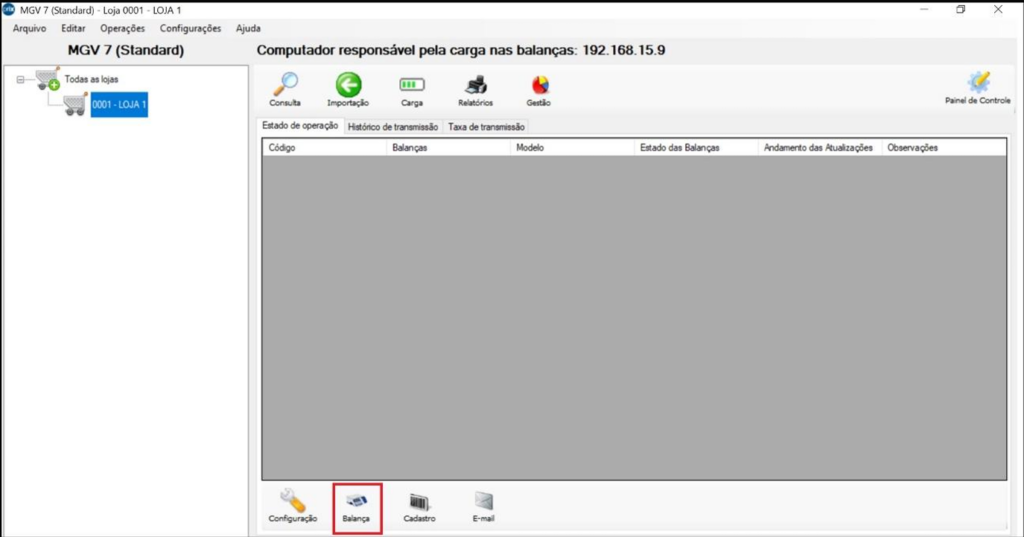Open the Balança scale icon
The width and height of the screenshot is (1024, 537).
[357, 501]
